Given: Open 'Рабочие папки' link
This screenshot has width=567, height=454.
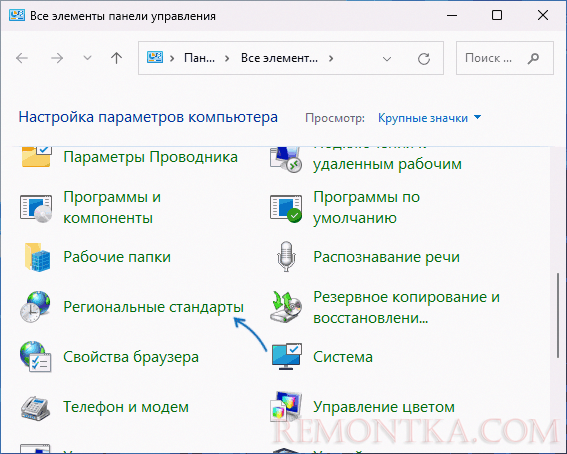Looking at the screenshot, I should pyautogui.click(x=117, y=257).
